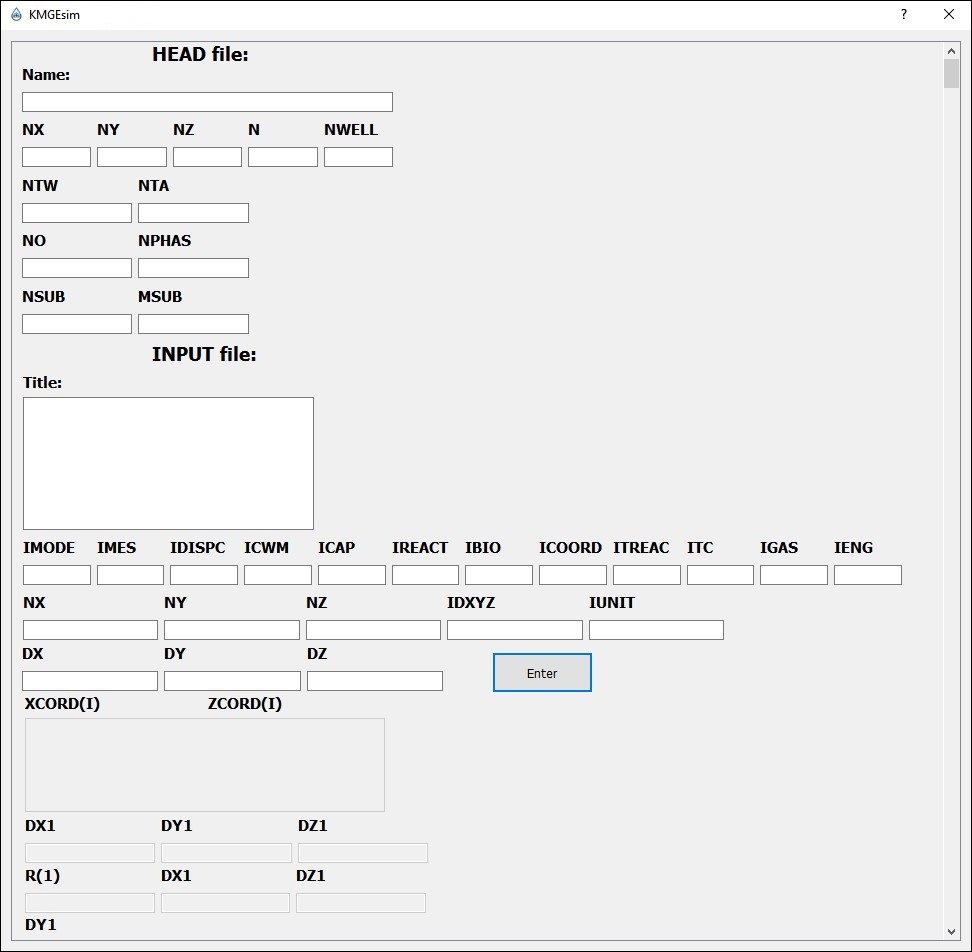Select the NWELL input box
This screenshot has height=952, width=972.
[x=358, y=157]
